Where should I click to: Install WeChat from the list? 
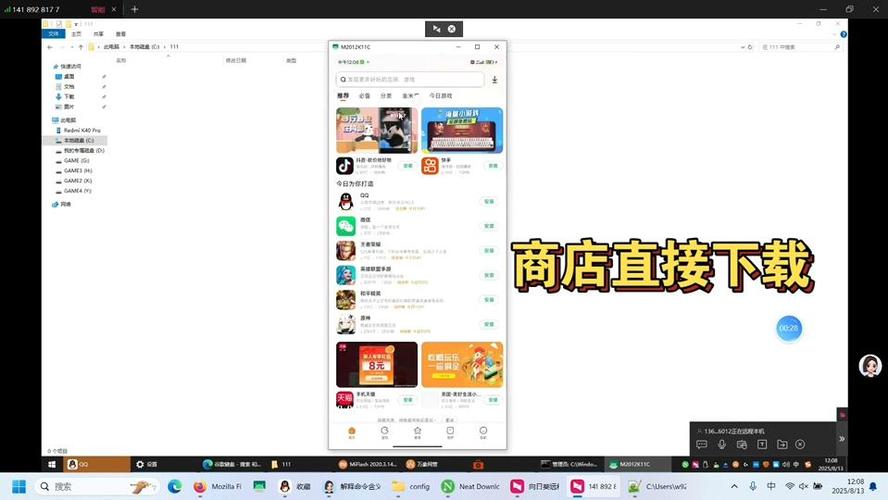[489, 226]
